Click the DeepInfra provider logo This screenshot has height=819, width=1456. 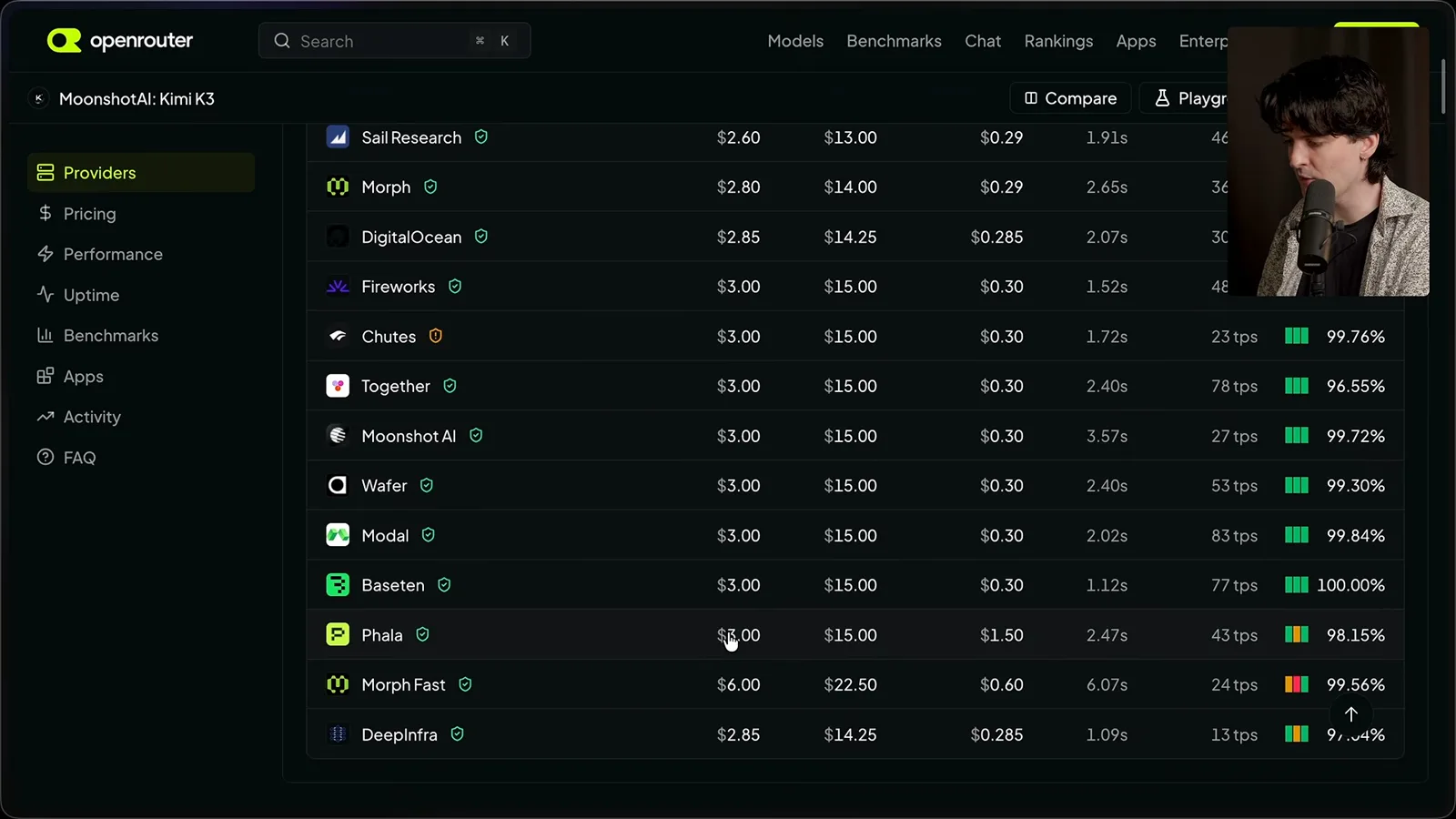pyautogui.click(x=338, y=734)
